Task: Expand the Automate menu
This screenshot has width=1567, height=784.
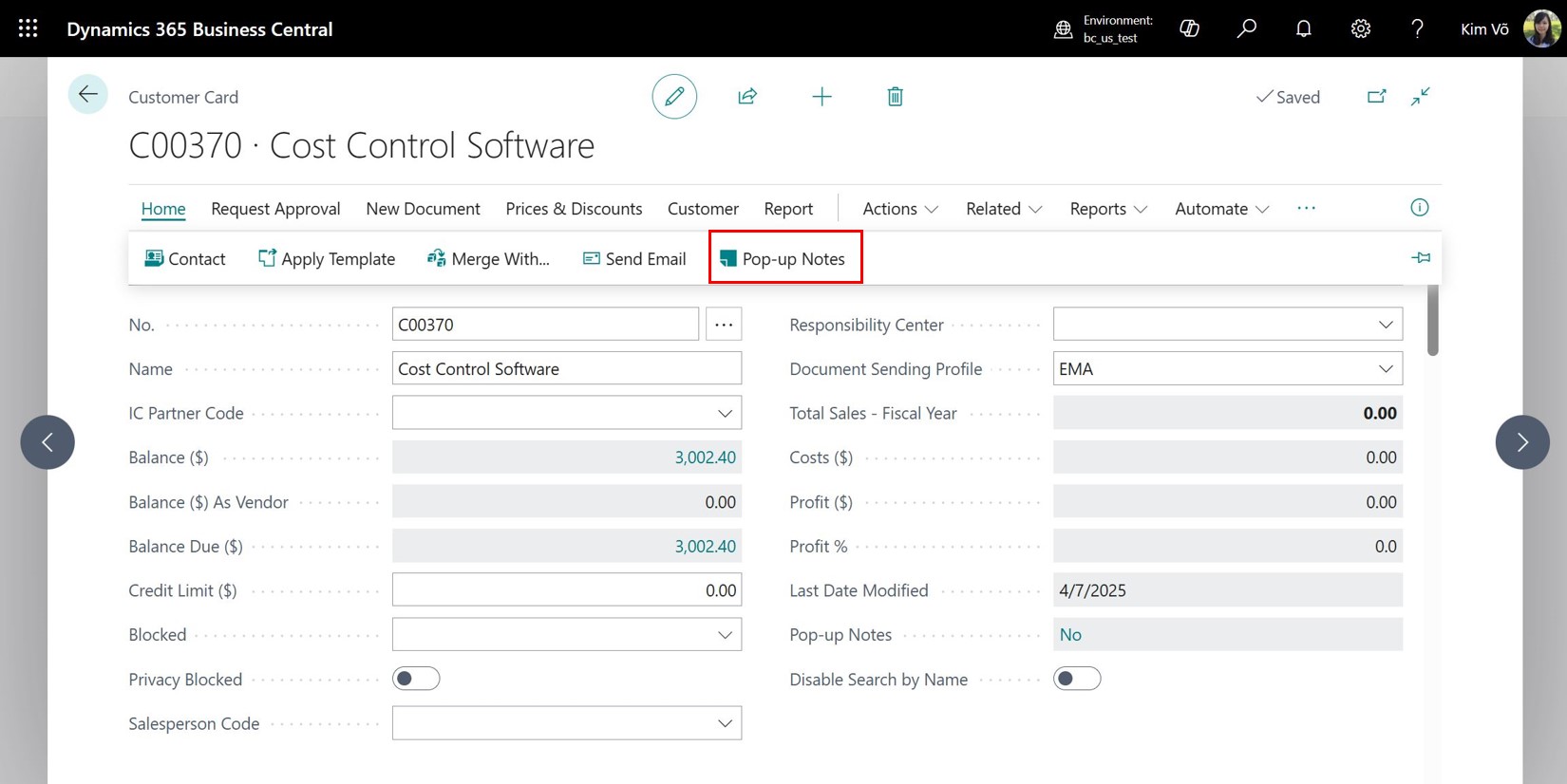Action: (x=1221, y=208)
